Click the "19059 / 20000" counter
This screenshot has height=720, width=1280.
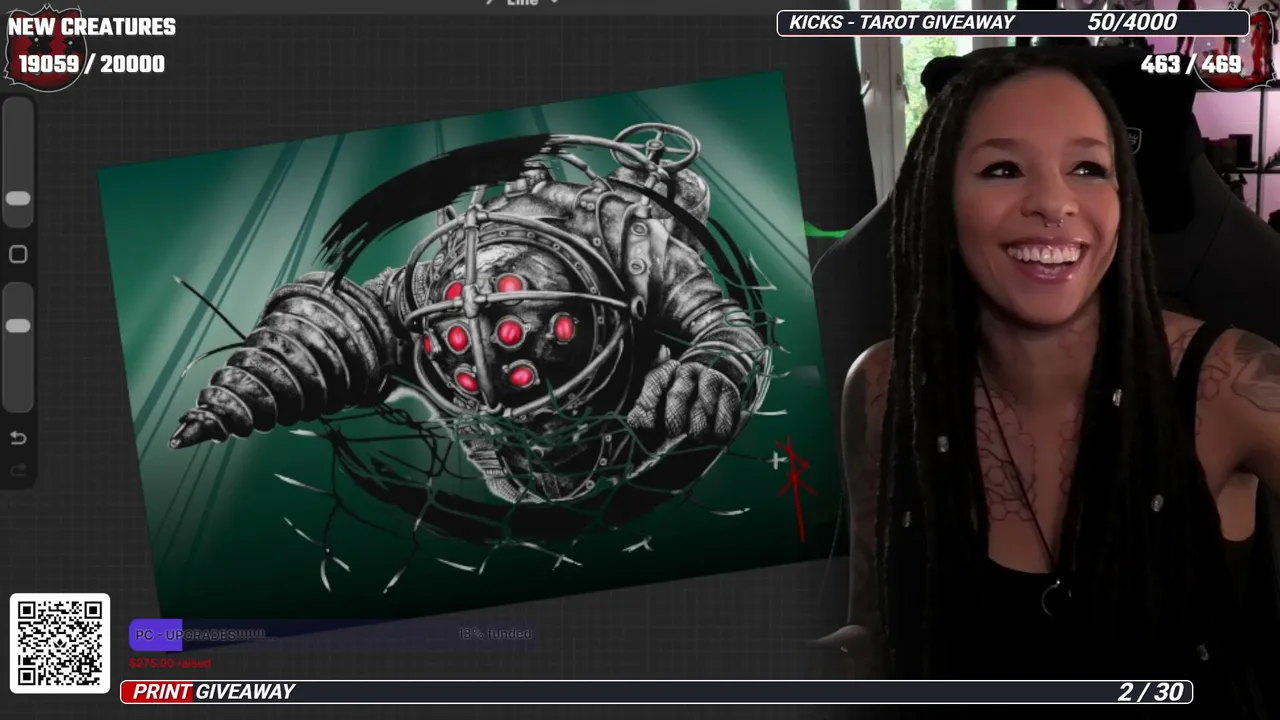pos(92,65)
